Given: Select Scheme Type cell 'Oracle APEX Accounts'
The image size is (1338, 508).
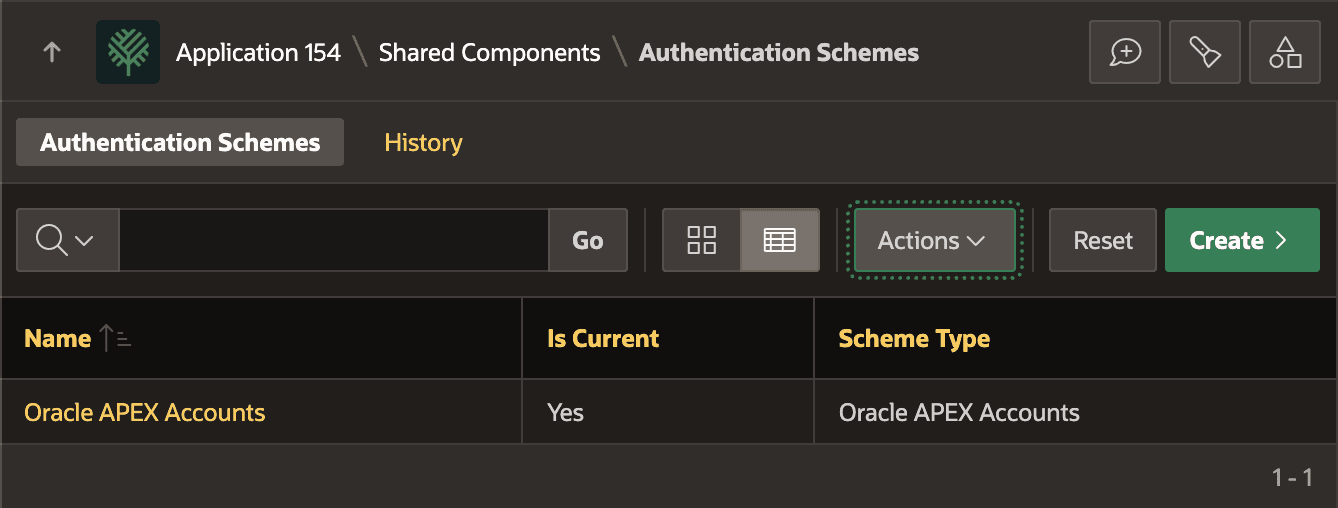Looking at the screenshot, I should tap(1076, 412).
